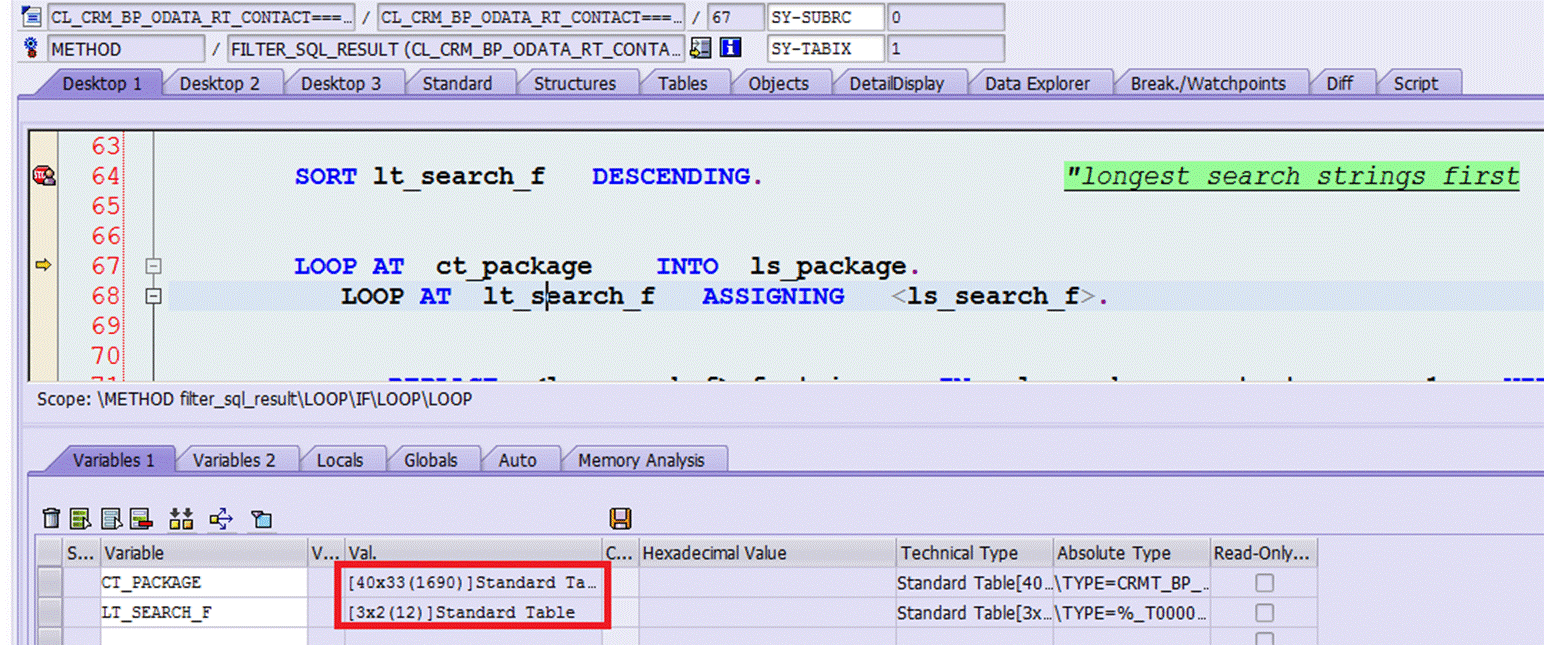Click the Technical Type column header
Viewport: 1544px width, 645px height.
point(975,553)
